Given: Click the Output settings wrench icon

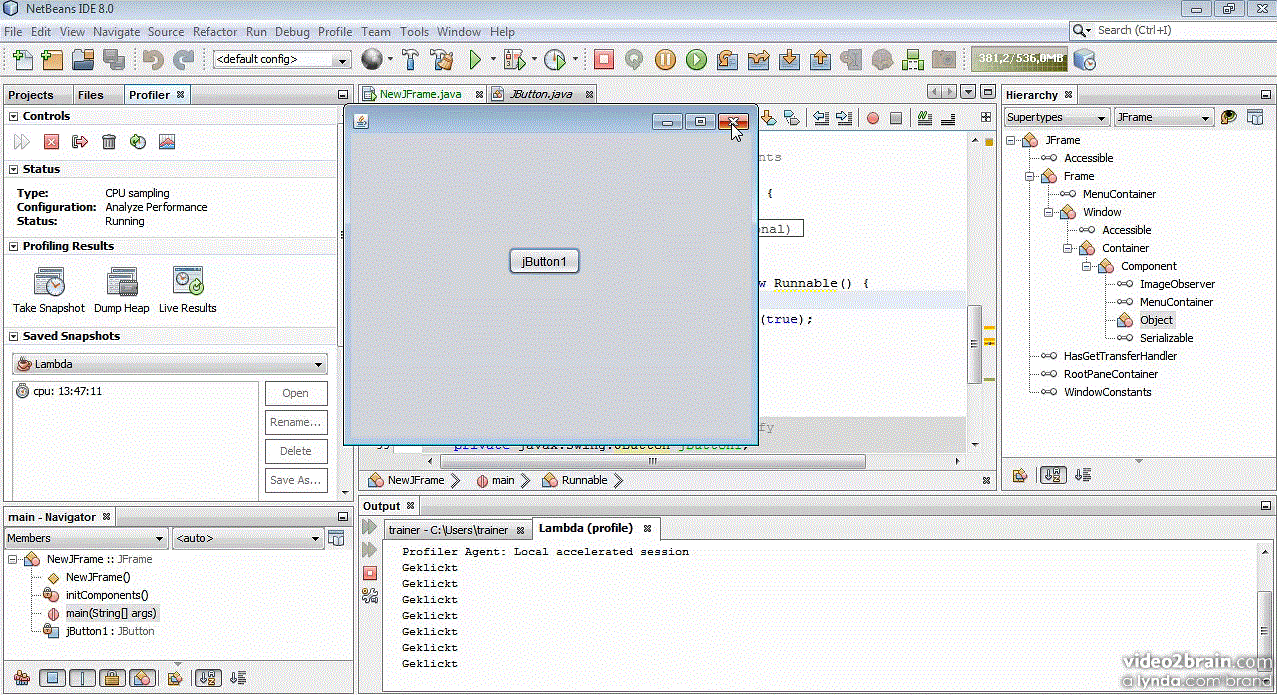Looking at the screenshot, I should point(370,596).
